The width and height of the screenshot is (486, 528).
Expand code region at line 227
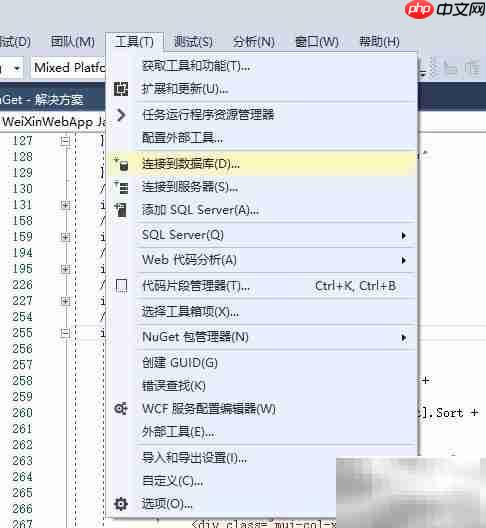(x=65, y=301)
